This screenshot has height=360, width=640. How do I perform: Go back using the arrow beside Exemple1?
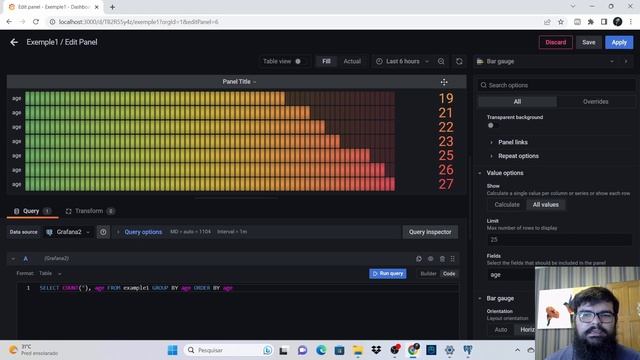click(x=14, y=42)
